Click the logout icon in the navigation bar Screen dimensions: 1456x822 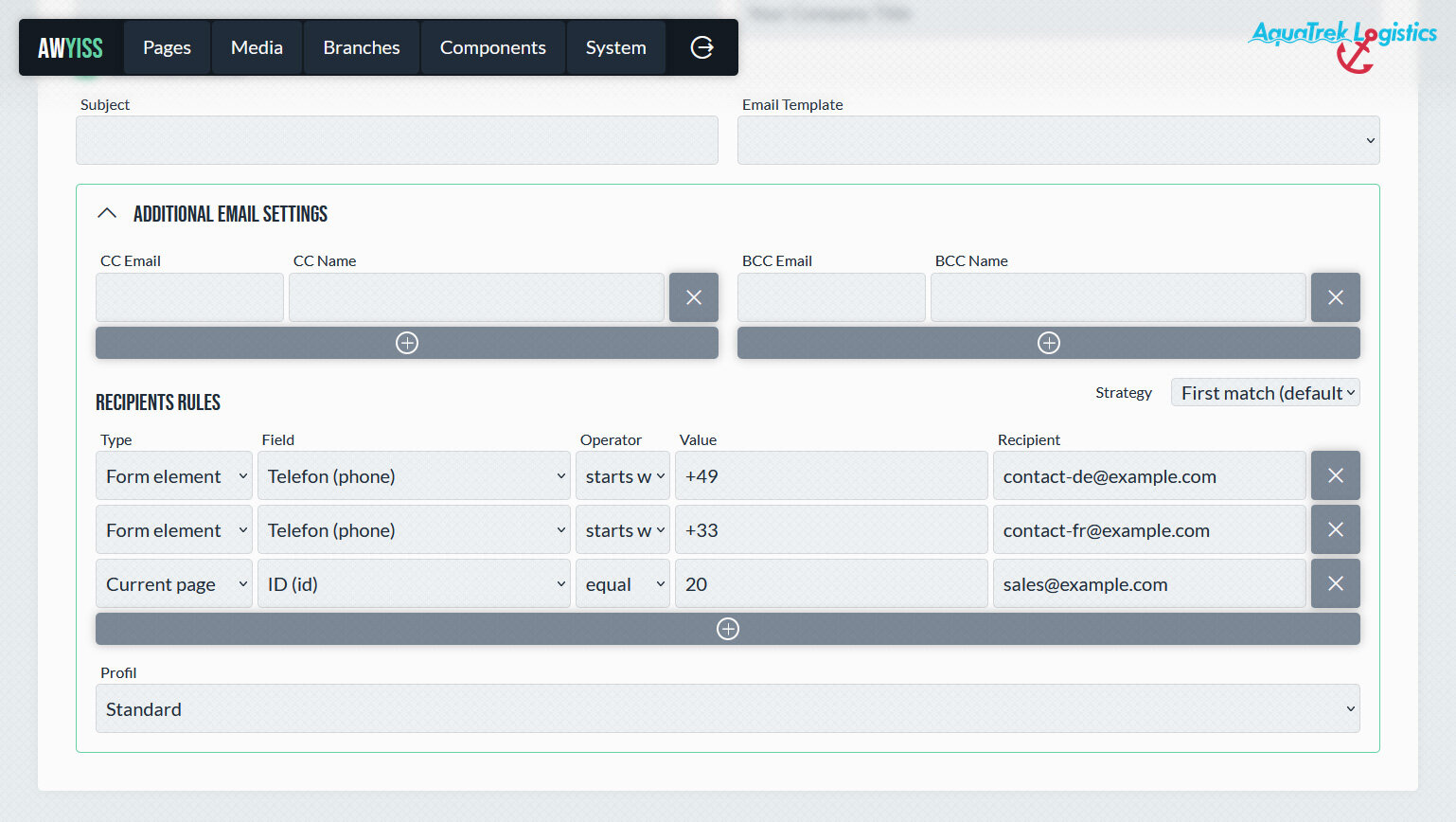pyautogui.click(x=701, y=47)
